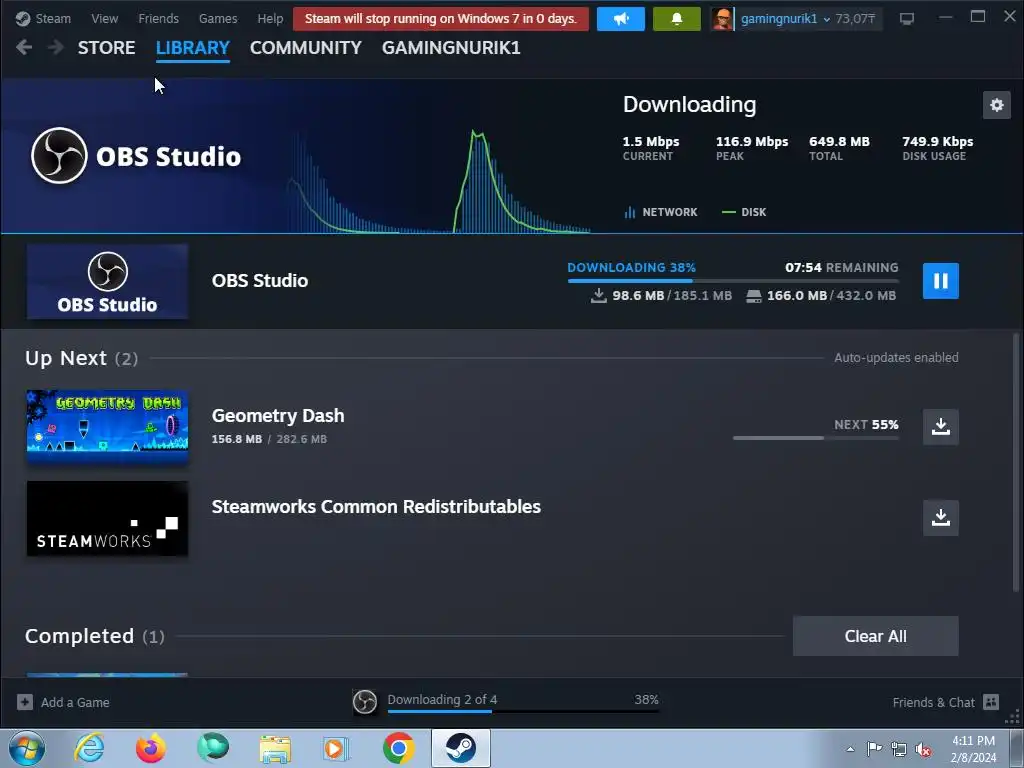Click the network tray icon
Screen dimensions: 1024x768
point(899,749)
